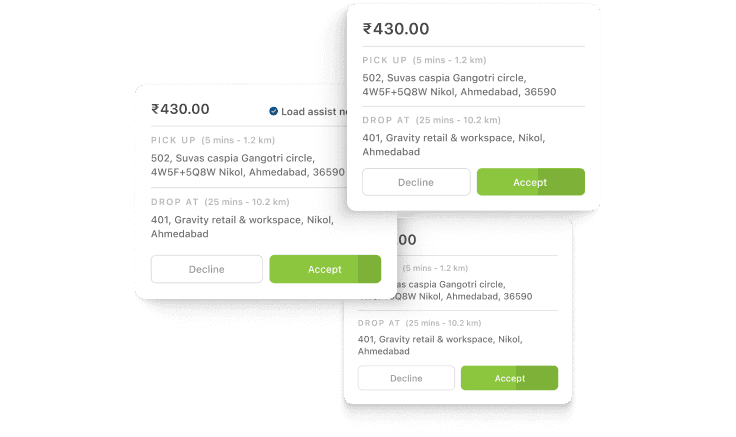Click the Load assist label text
This screenshot has height=437, width=736.
(x=314, y=112)
